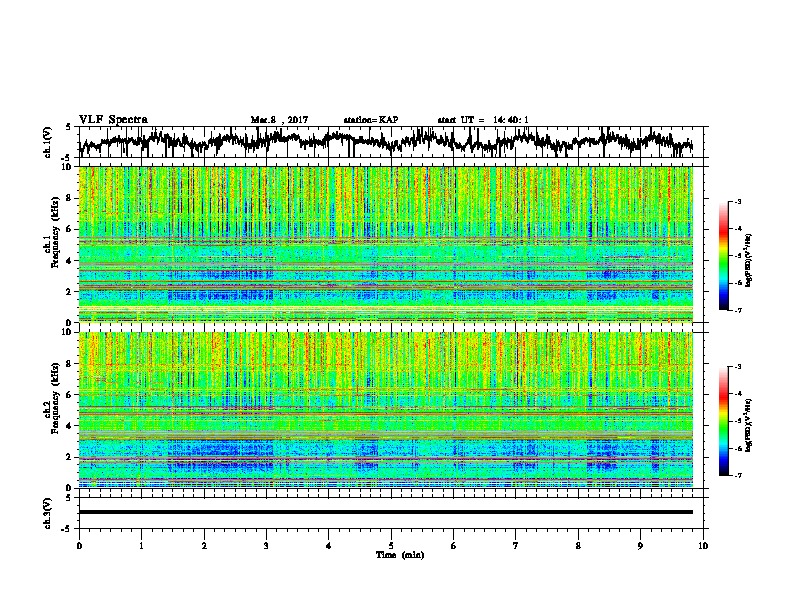Click the ch.1 spectrogram color scale bar
The image size is (792, 612).
click(x=723, y=256)
